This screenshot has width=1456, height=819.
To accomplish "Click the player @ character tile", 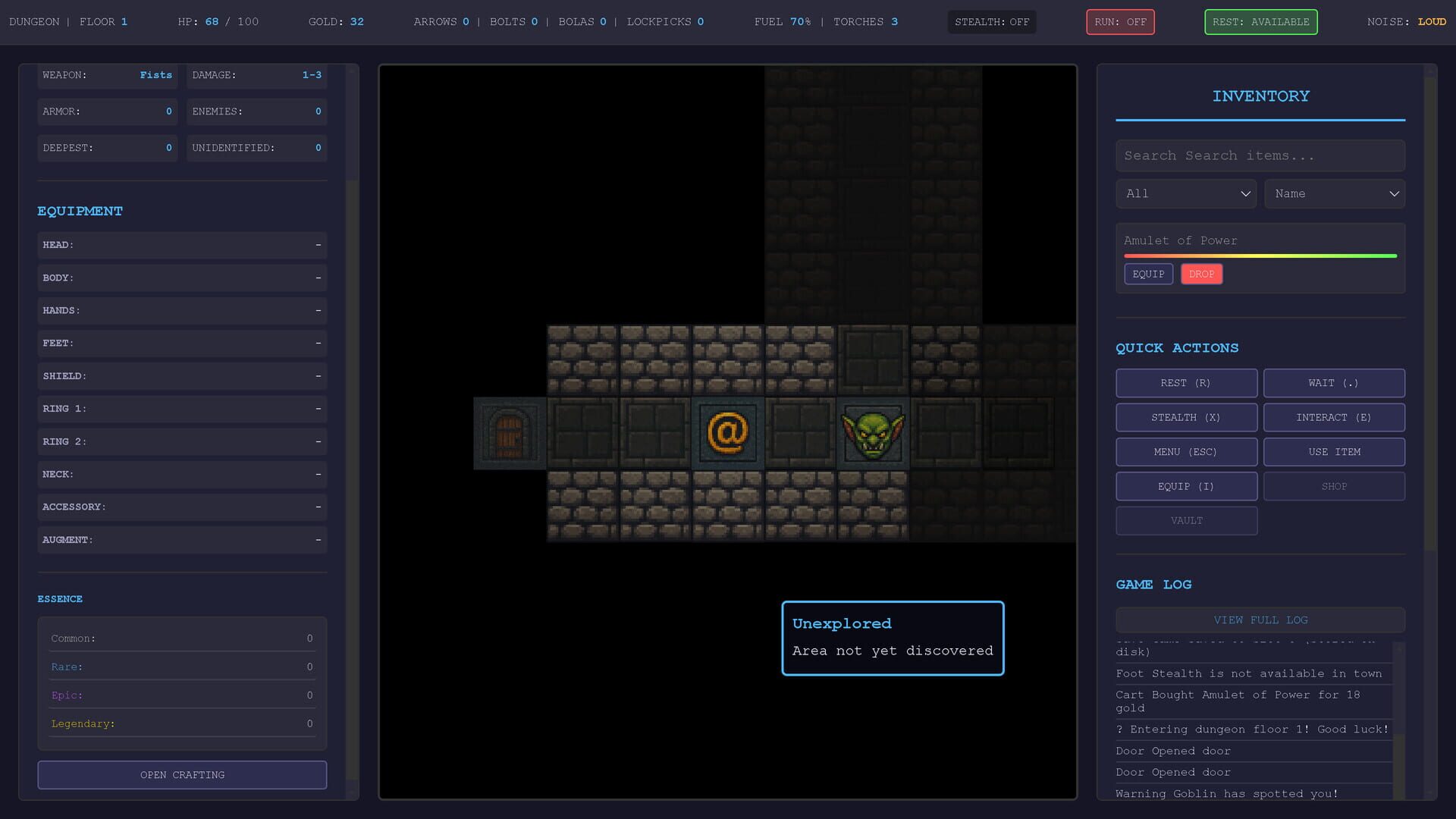I will tap(726, 432).
